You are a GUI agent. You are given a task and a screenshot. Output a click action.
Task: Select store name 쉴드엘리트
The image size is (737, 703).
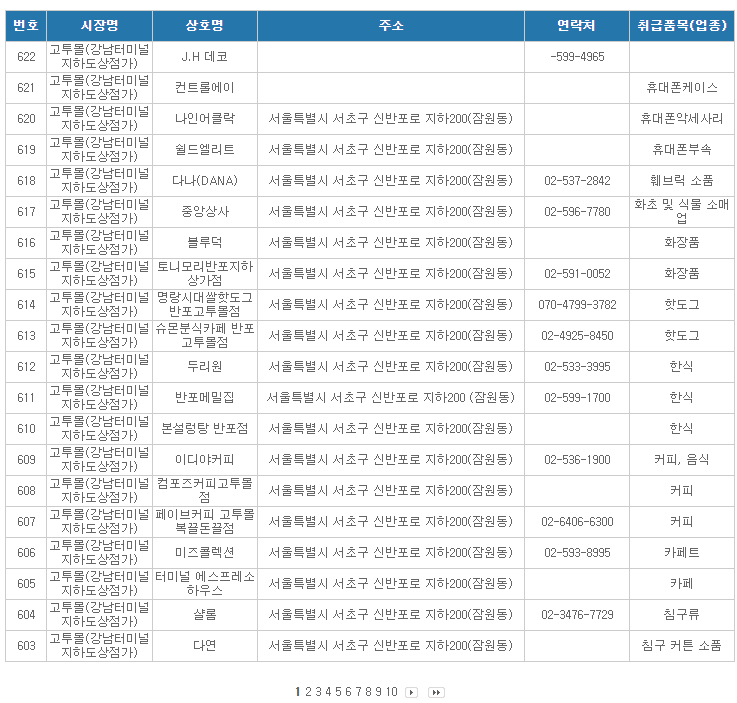click(x=204, y=150)
